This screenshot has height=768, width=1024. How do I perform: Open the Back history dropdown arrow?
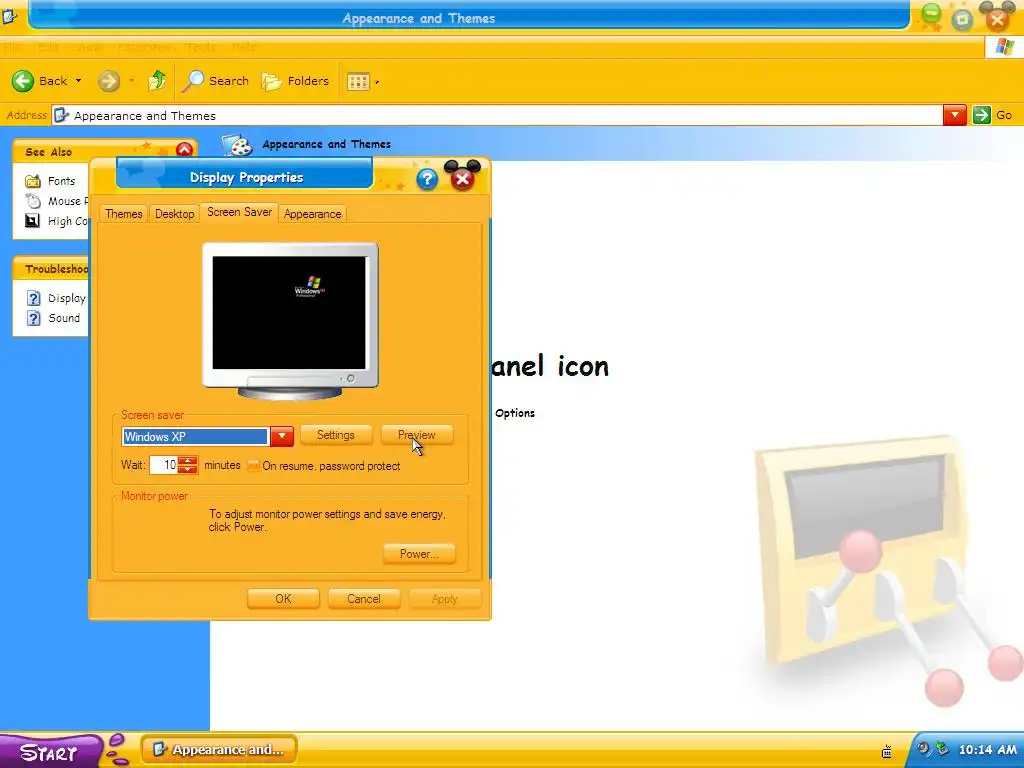click(x=78, y=81)
